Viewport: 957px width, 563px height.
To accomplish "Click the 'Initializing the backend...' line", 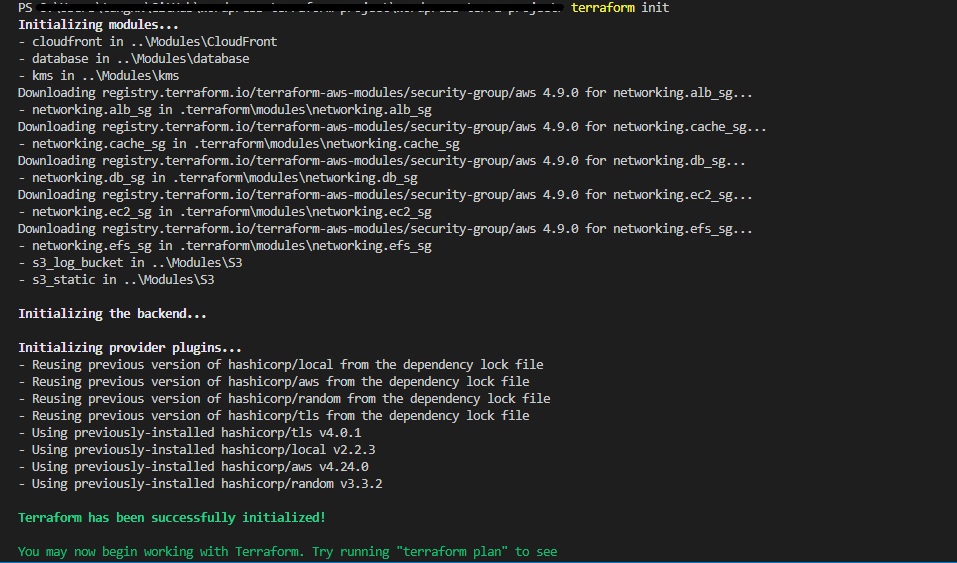I will pyautogui.click(x=113, y=314).
